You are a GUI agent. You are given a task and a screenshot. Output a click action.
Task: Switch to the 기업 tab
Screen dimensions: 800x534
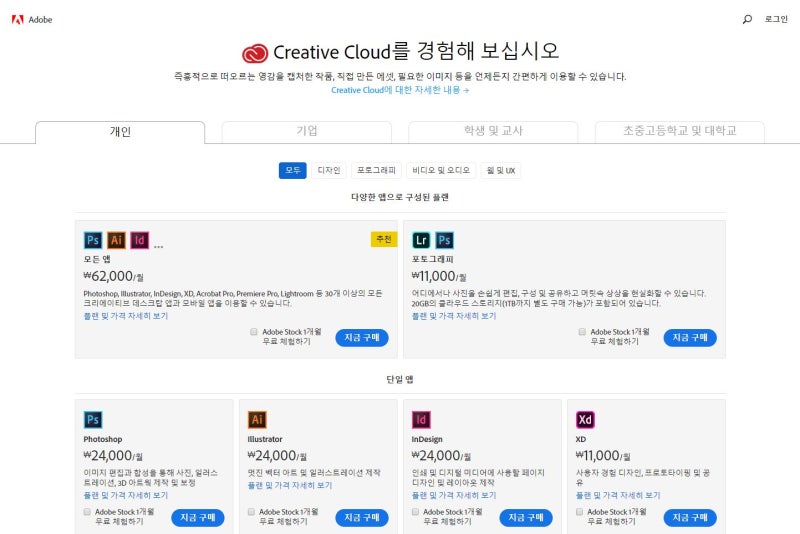pos(307,132)
